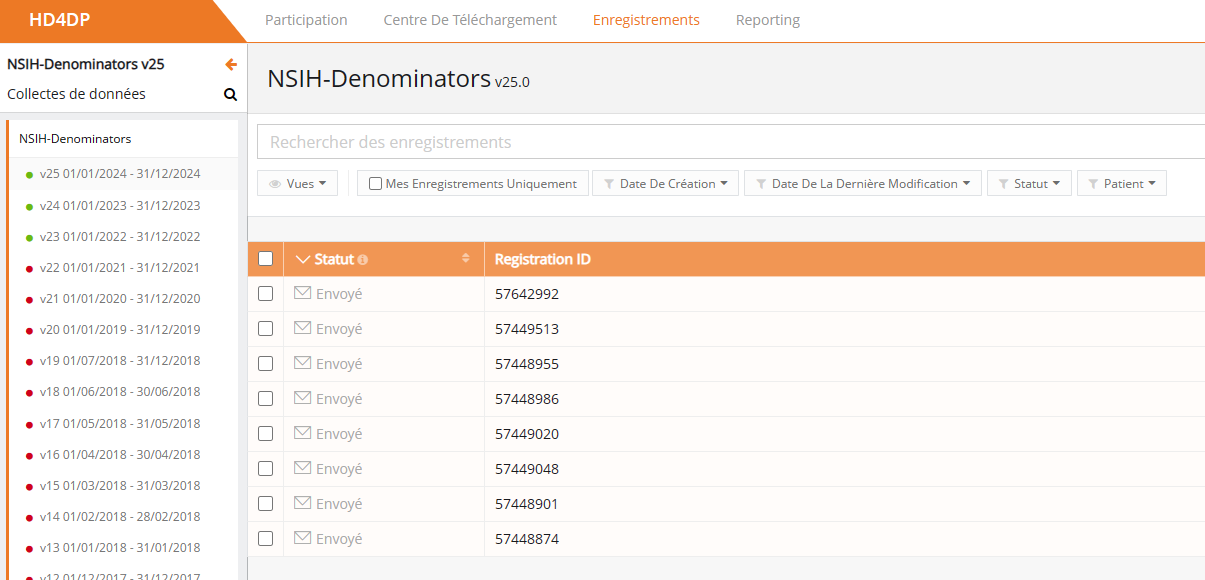This screenshot has width=1205, height=580.
Task: Click the Rechercher des enregistrements search field
Action: 730,142
